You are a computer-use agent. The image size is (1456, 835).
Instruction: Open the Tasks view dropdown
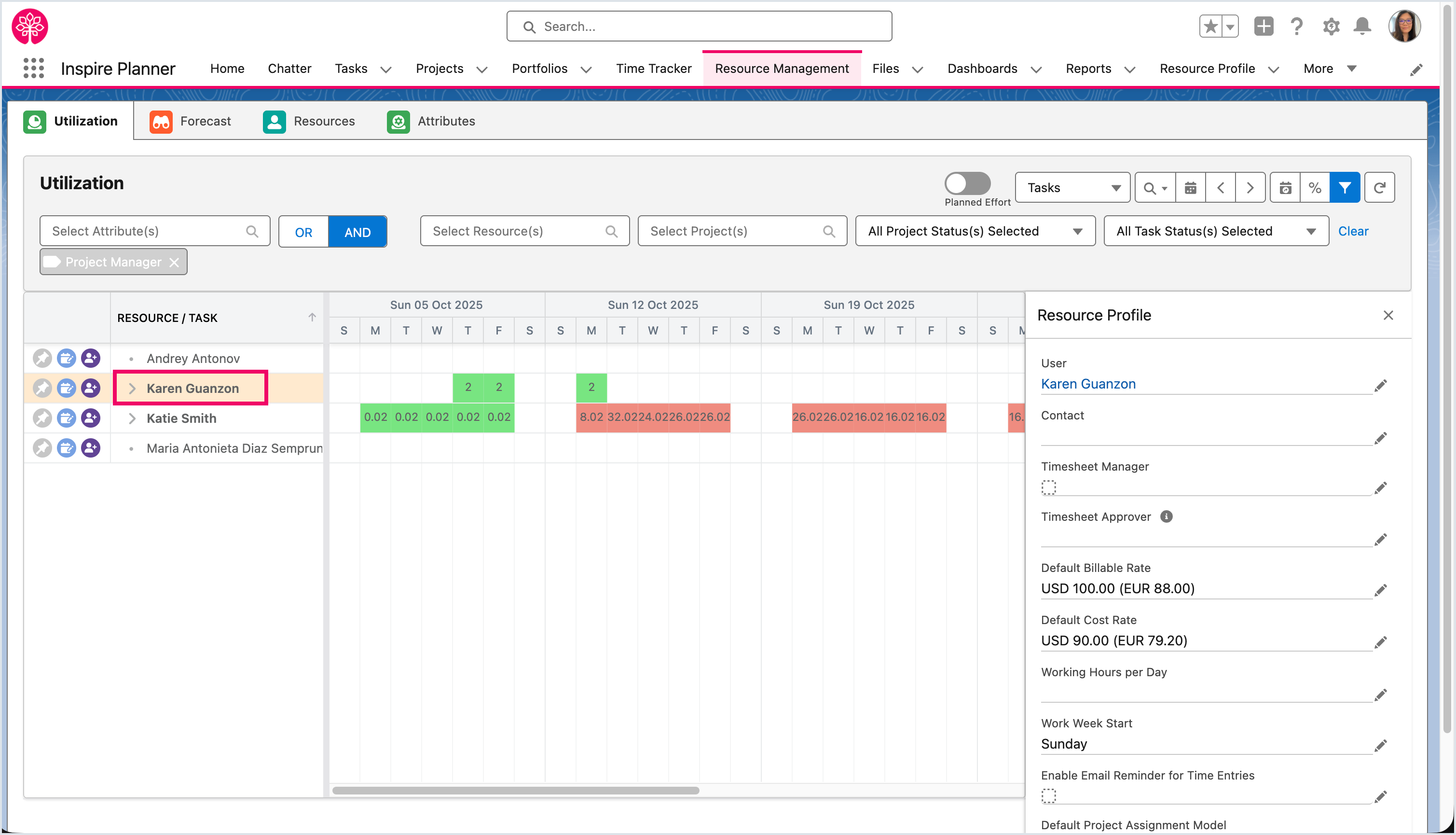click(1072, 188)
